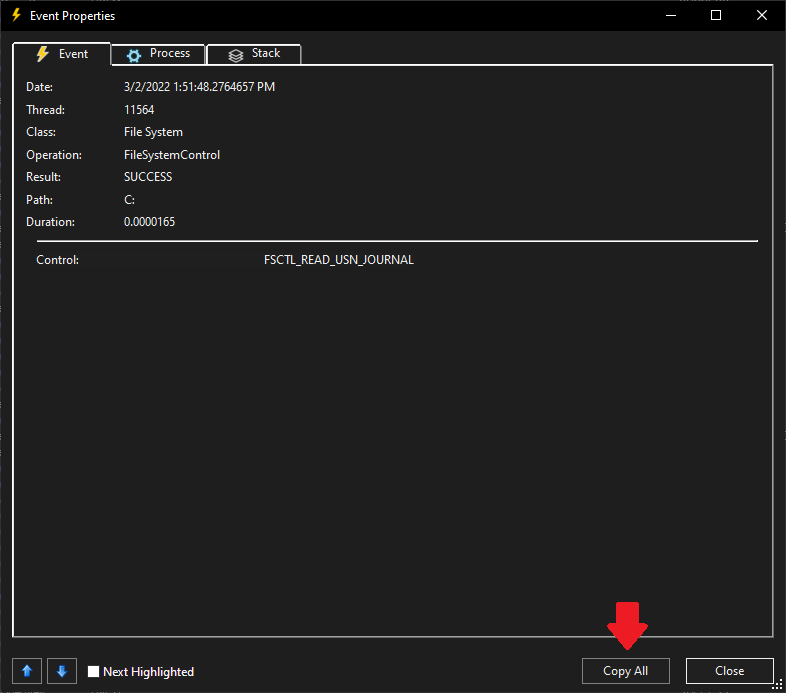This screenshot has width=786, height=693.
Task: Select the class value File System
Action: tap(153, 132)
